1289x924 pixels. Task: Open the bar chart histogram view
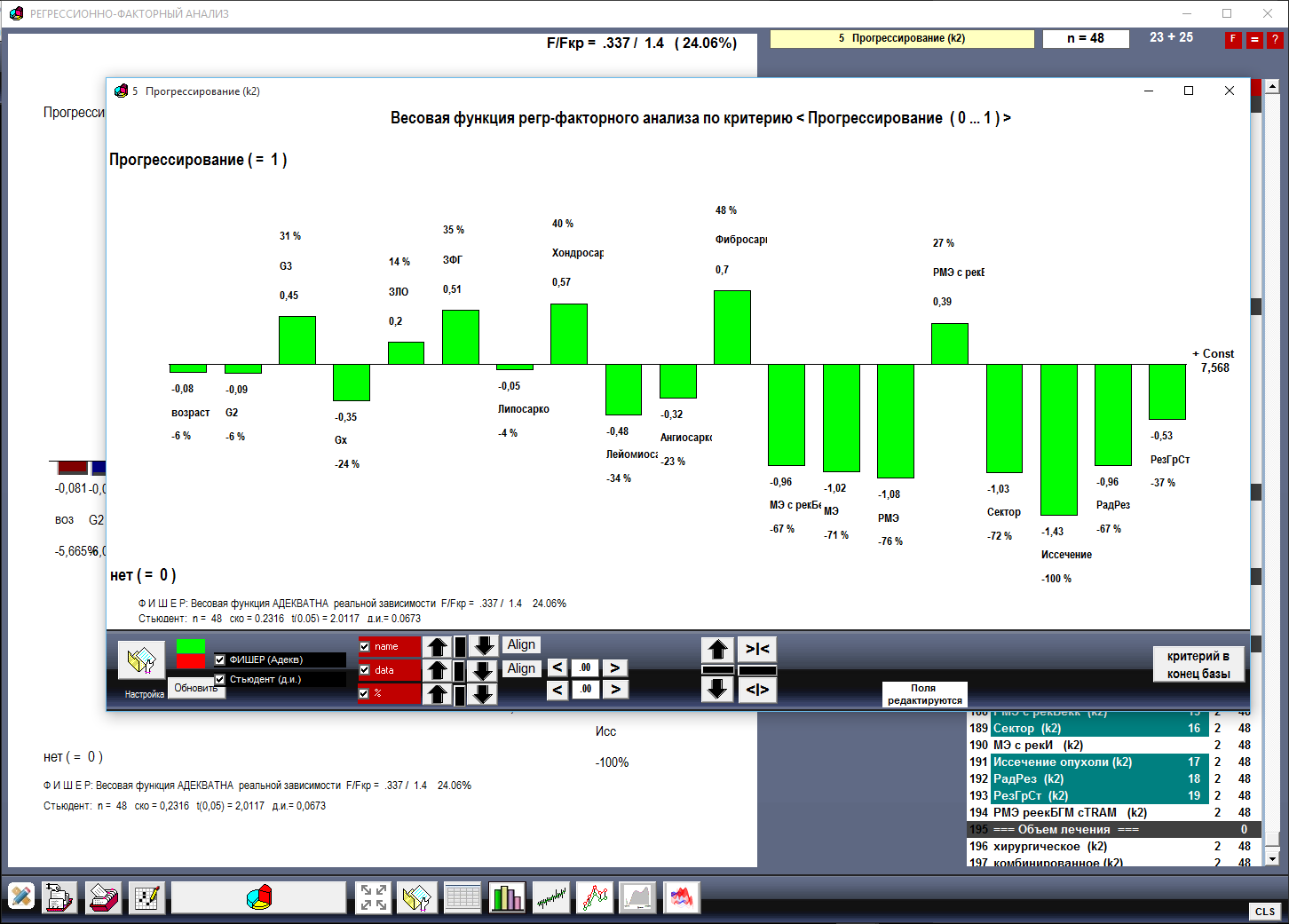point(507,897)
